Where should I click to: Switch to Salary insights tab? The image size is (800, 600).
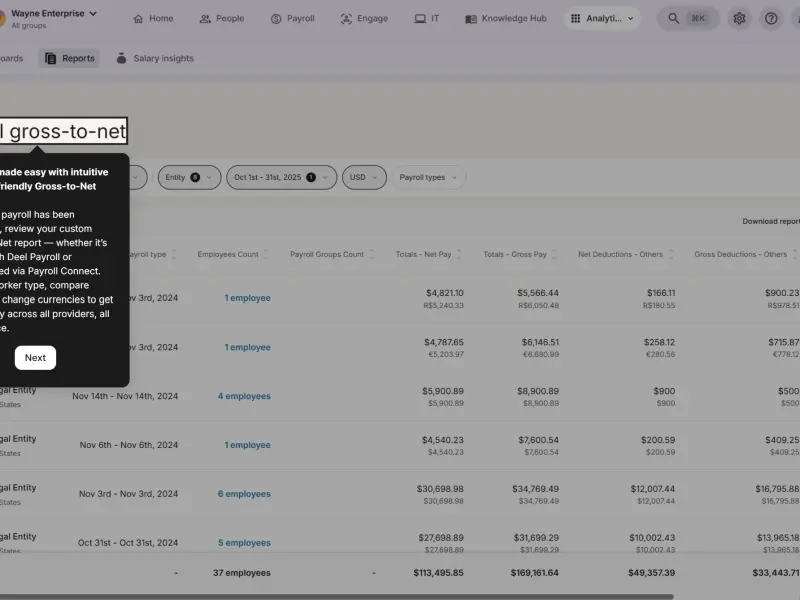pyautogui.click(x=155, y=58)
